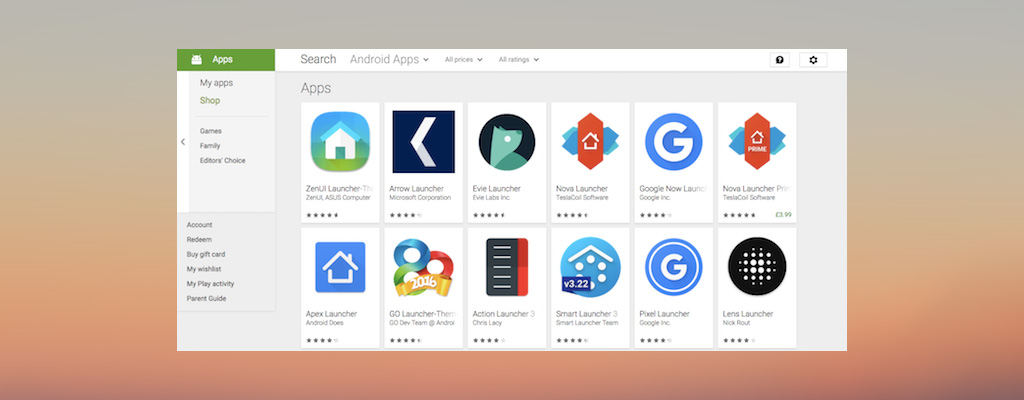Click the Google Now Launcher icon

pyautogui.click(x=673, y=142)
